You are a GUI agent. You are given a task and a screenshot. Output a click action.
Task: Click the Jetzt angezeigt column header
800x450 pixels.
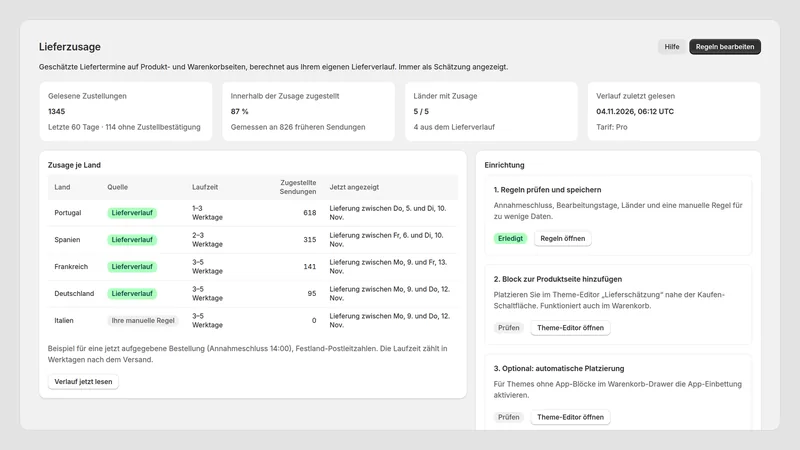tap(354, 187)
